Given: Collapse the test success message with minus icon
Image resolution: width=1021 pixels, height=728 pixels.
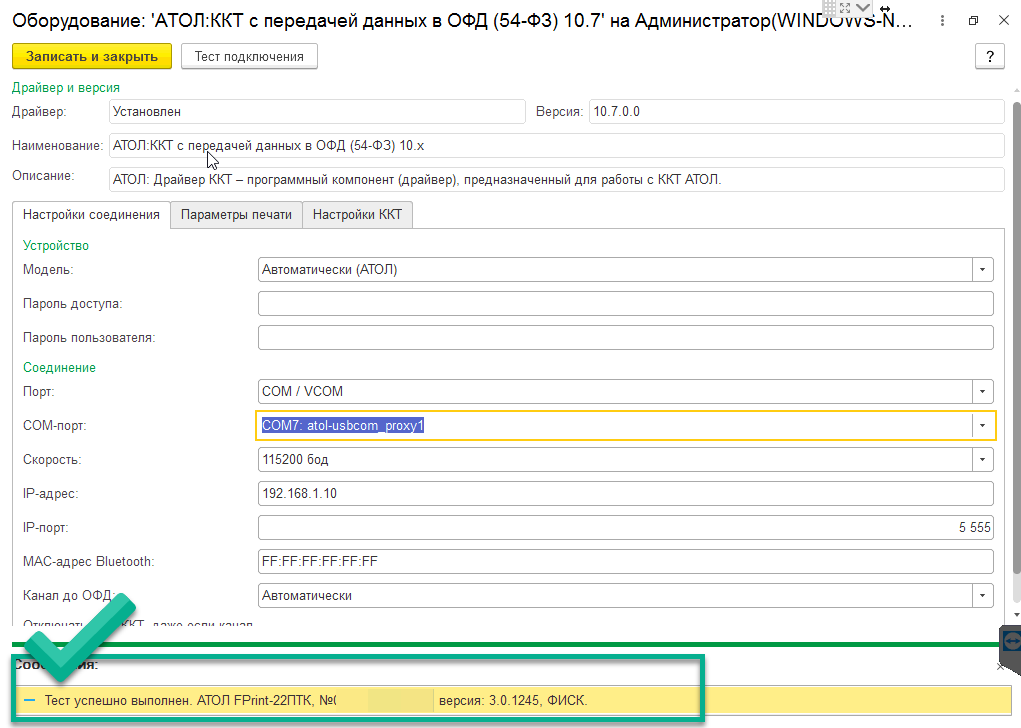Looking at the screenshot, I should point(29,701).
